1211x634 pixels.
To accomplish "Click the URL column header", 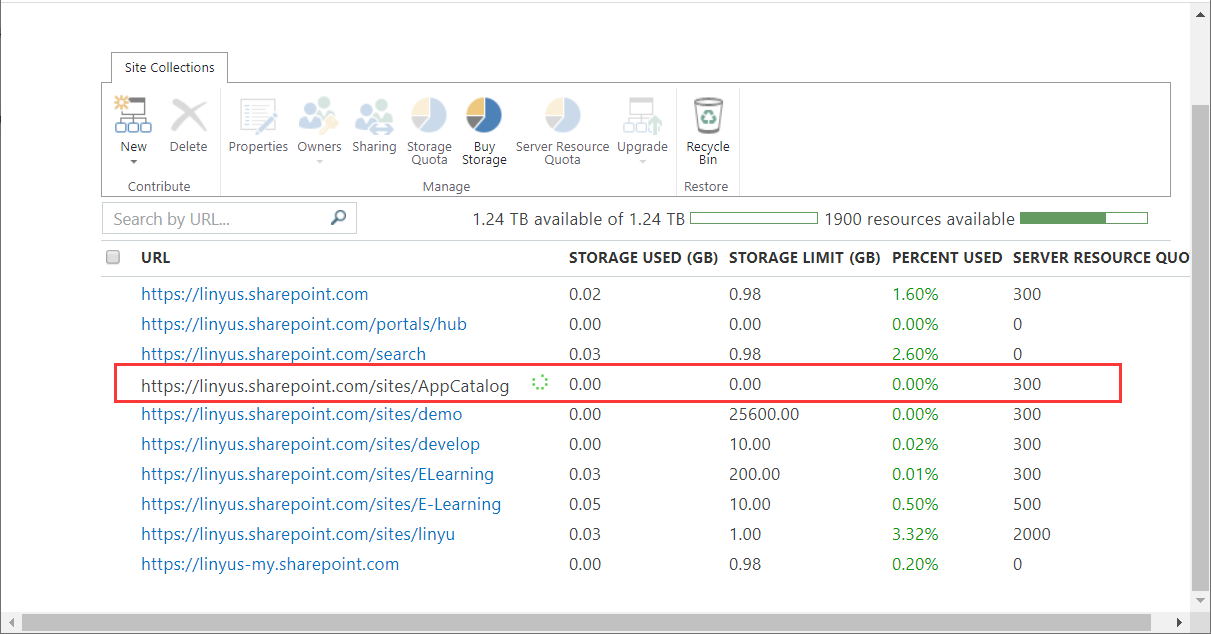I will [x=156, y=257].
